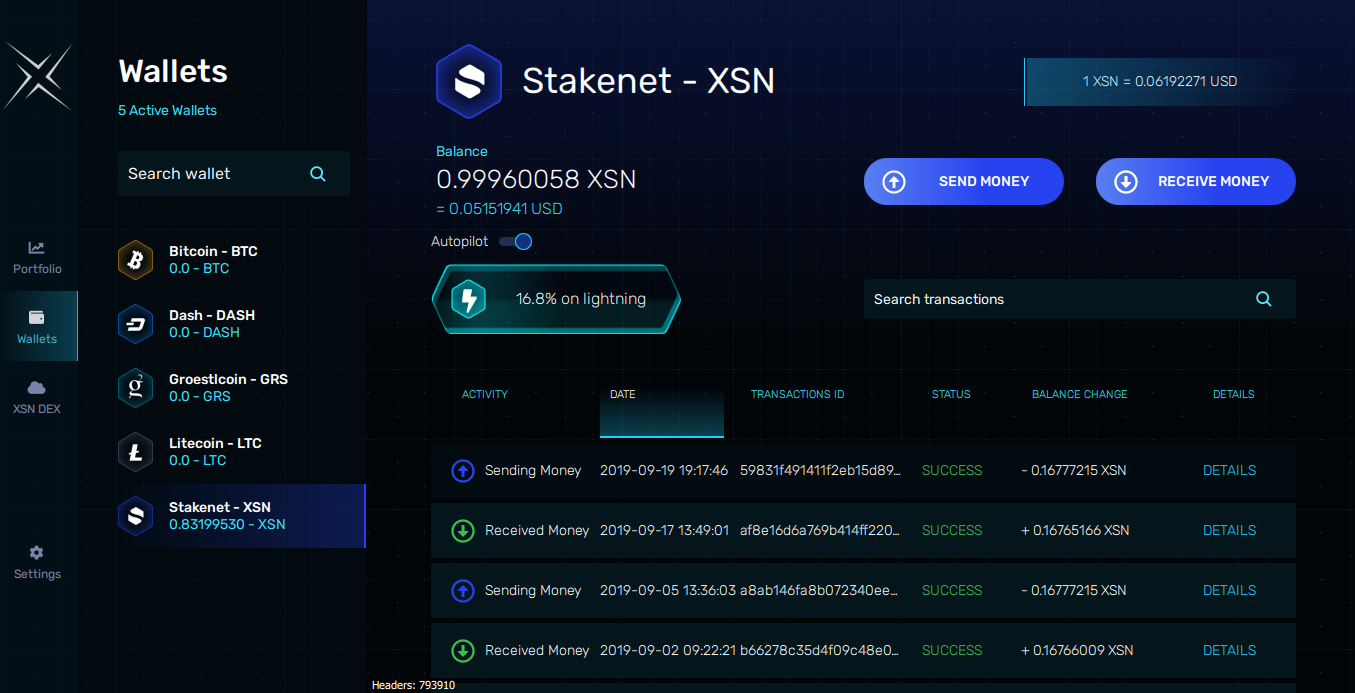This screenshot has height=693, width=1355.
Task: Sort transactions by DATE column
Action: [622, 394]
